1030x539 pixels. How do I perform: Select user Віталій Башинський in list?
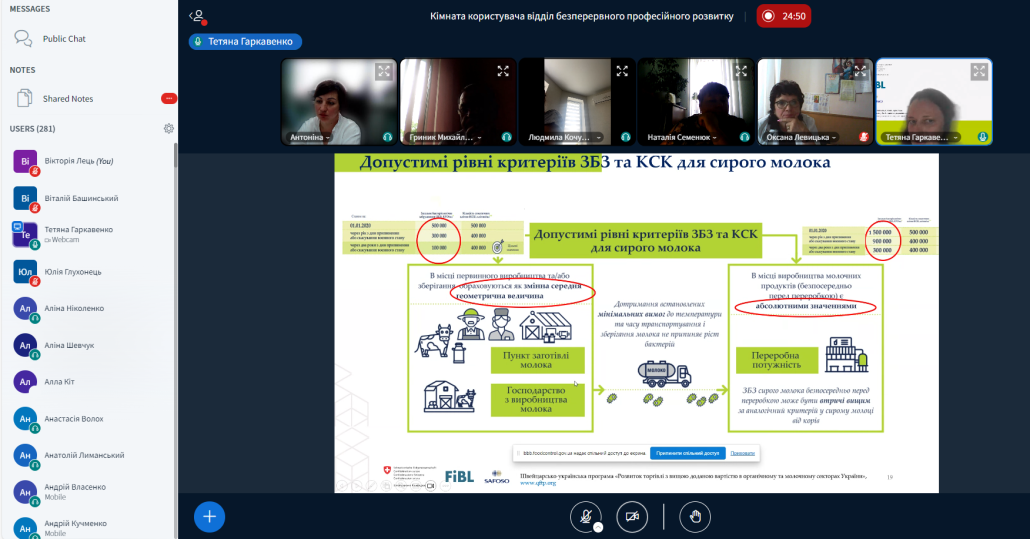click(81, 198)
